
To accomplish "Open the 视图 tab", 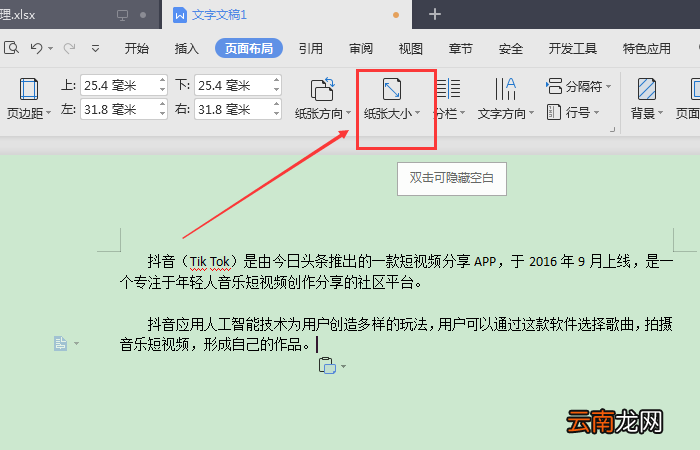I will coord(411,48).
